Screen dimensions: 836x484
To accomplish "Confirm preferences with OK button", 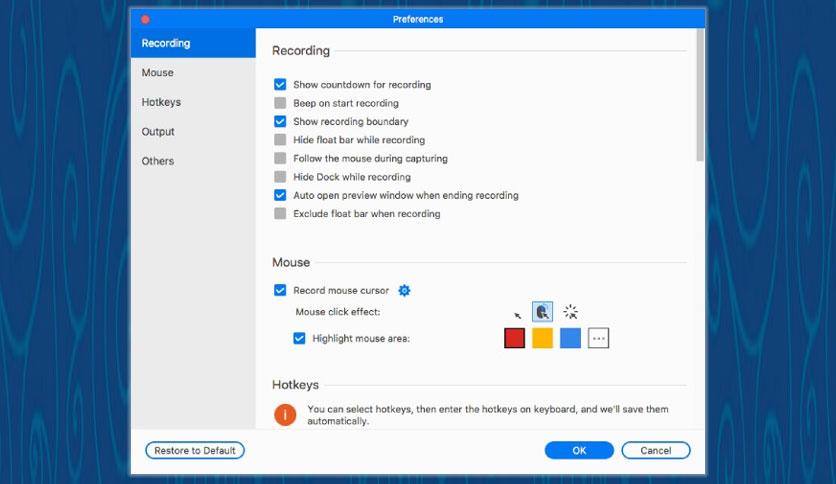I will click(x=579, y=450).
